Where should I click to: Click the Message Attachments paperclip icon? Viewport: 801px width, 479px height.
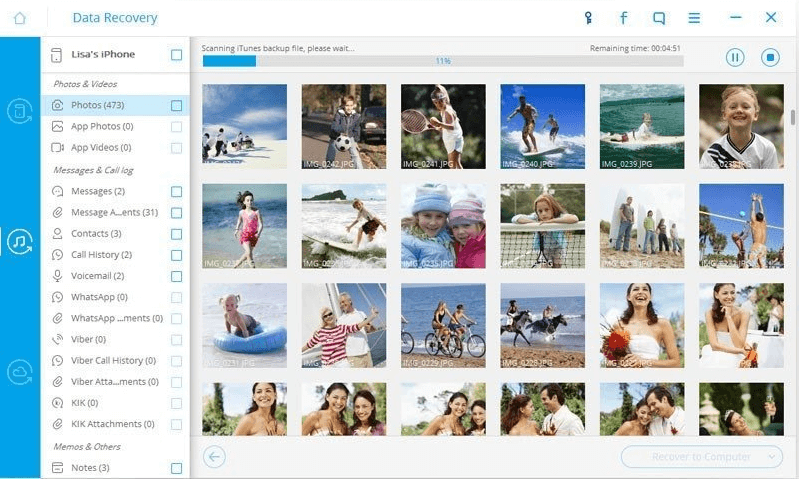pos(57,212)
